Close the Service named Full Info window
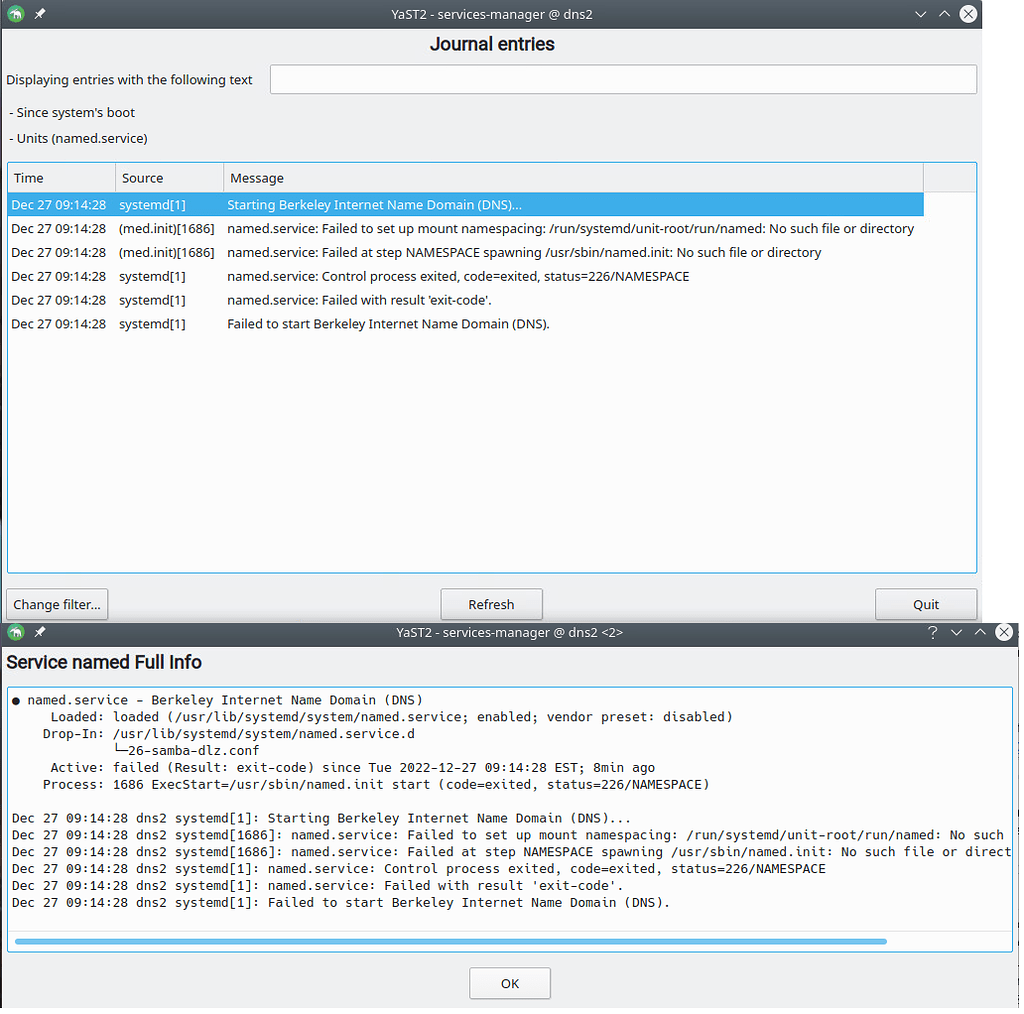Image resolution: width=1024 pixels, height=1014 pixels. pyautogui.click(x=1004, y=632)
